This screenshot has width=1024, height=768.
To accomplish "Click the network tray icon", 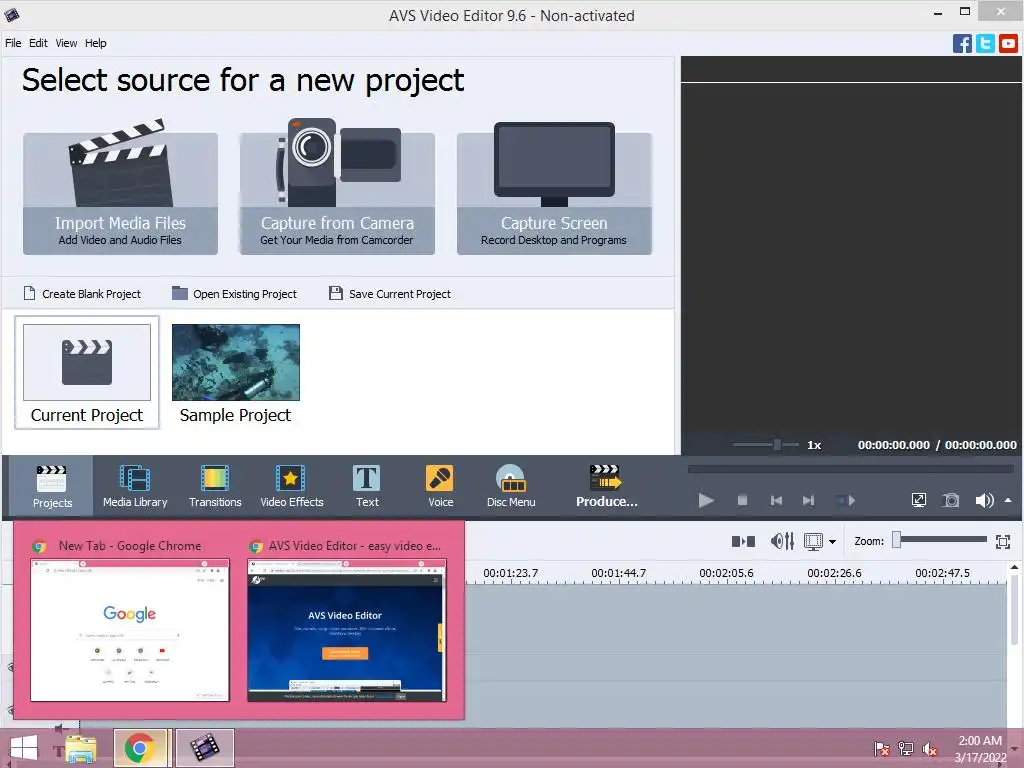I will click(x=906, y=748).
